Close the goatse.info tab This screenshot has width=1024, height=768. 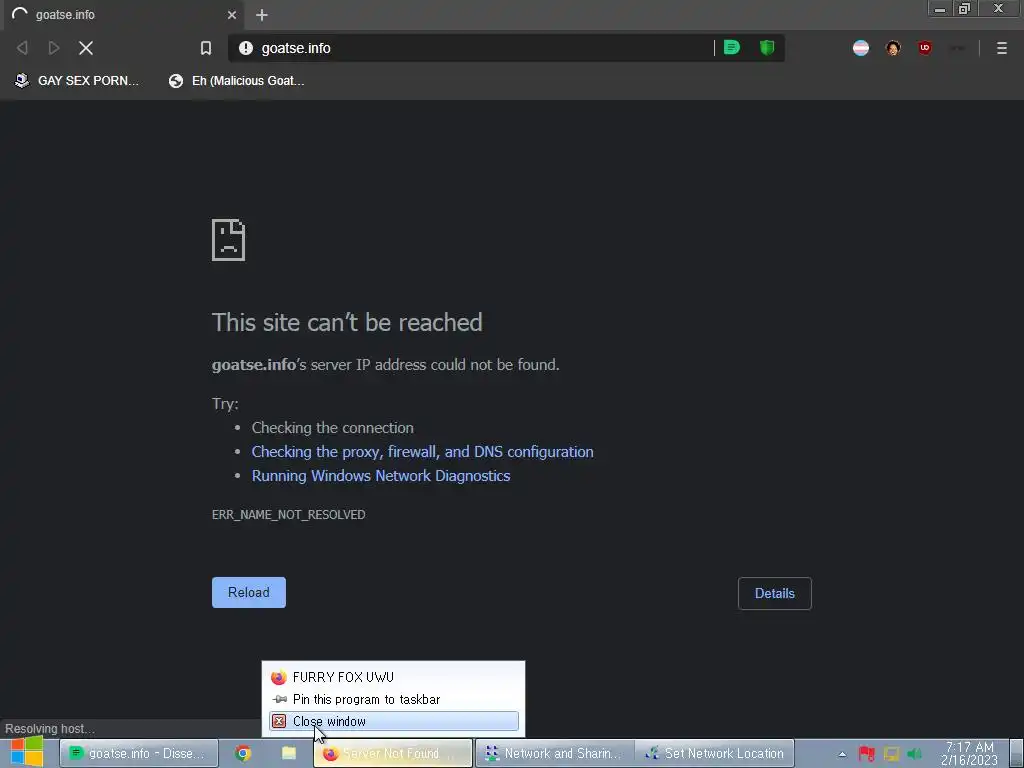232,14
